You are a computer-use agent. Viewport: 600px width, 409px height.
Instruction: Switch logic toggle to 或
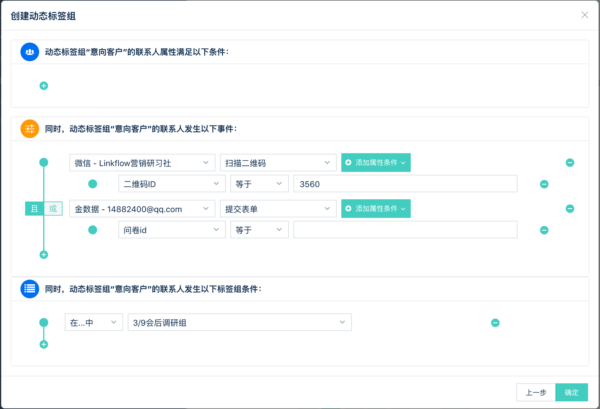(x=53, y=209)
